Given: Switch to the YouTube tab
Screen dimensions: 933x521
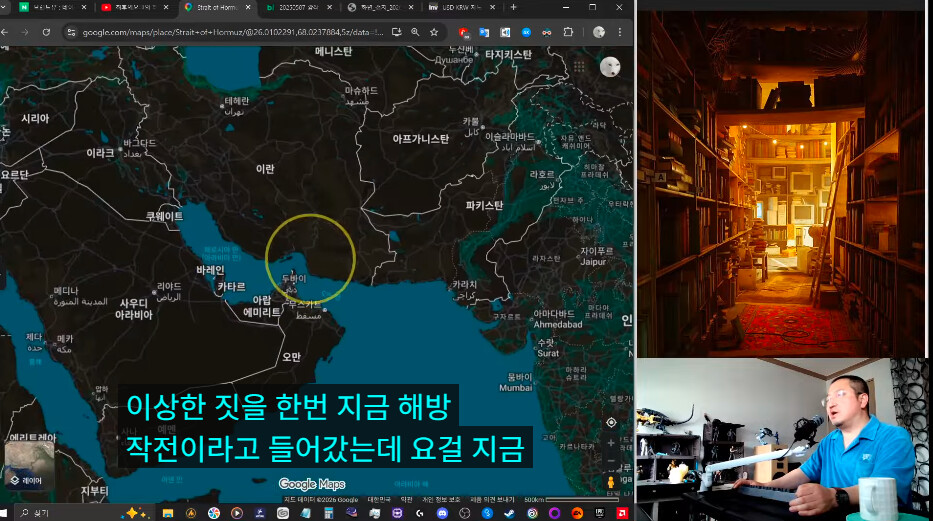Looking at the screenshot, I should pos(134,7).
